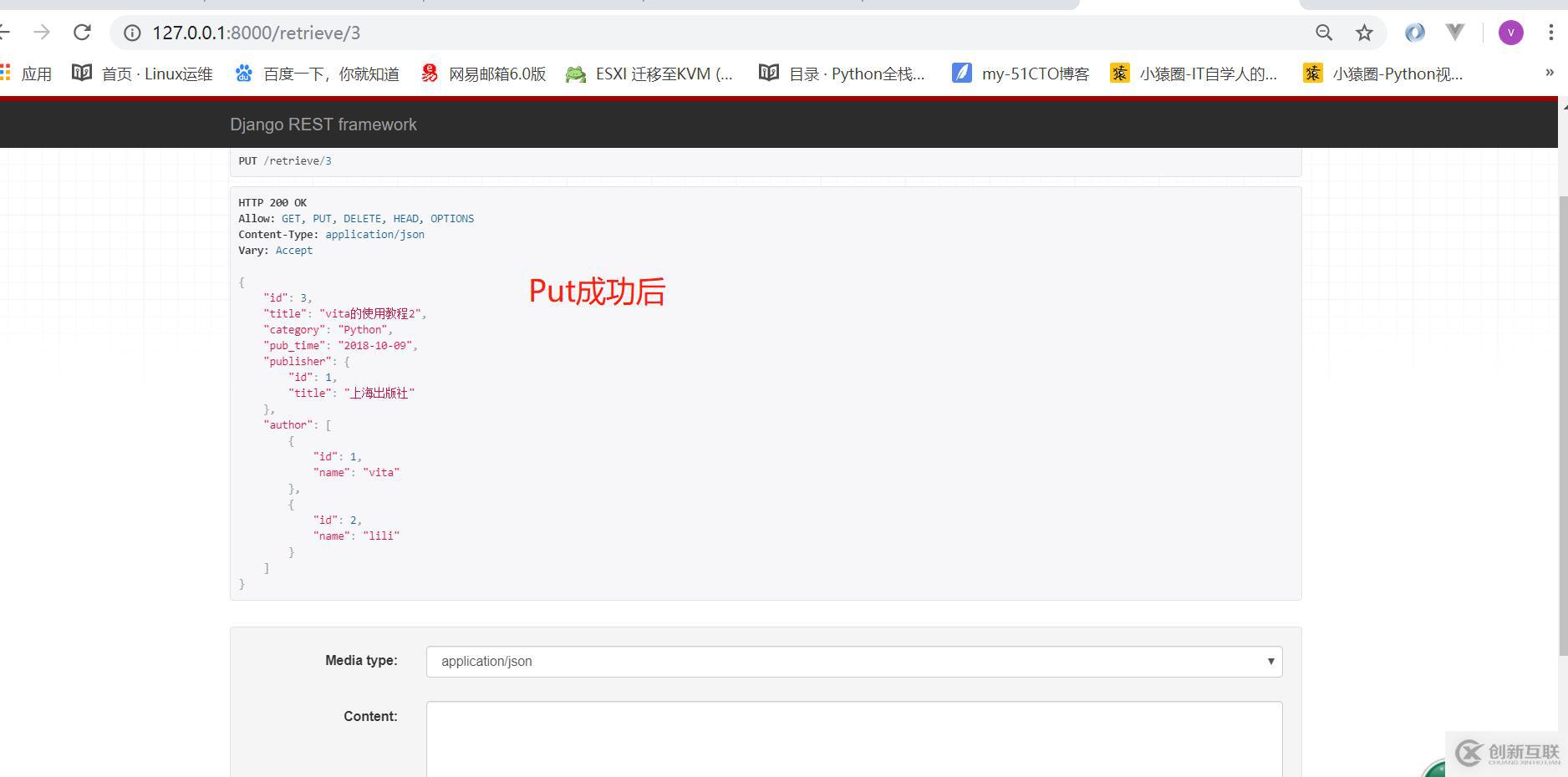The height and width of the screenshot is (777, 1568).
Task: Reload the page with the refresh icon
Action: tap(82, 33)
